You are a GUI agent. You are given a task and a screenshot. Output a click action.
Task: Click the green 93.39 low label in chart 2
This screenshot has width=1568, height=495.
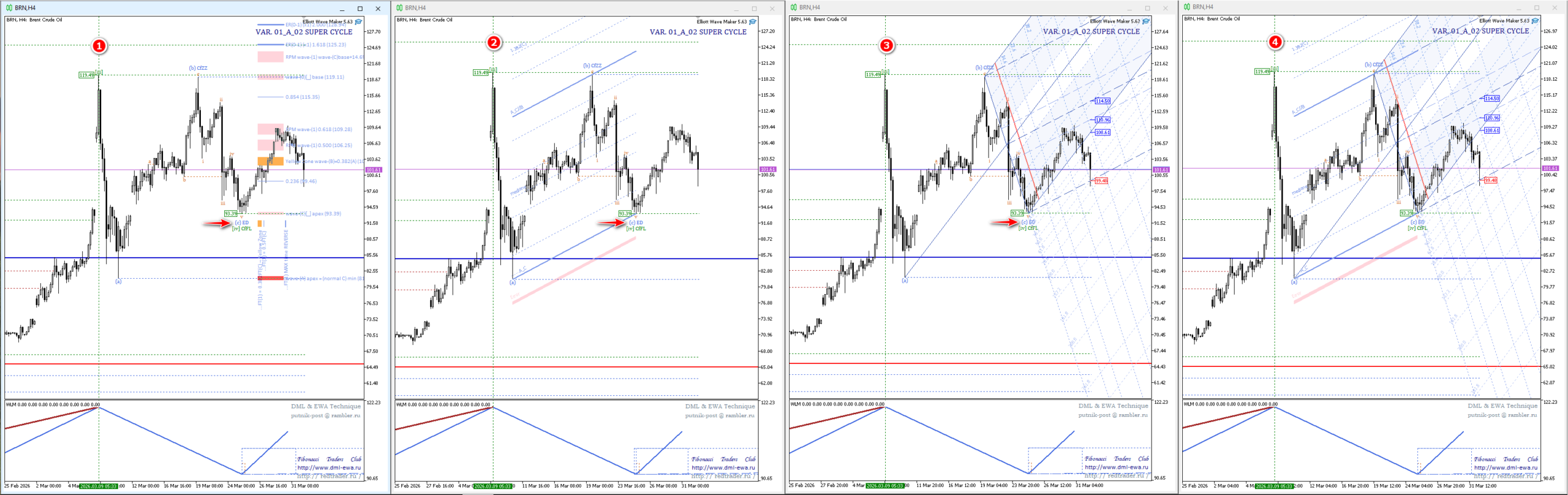[624, 214]
